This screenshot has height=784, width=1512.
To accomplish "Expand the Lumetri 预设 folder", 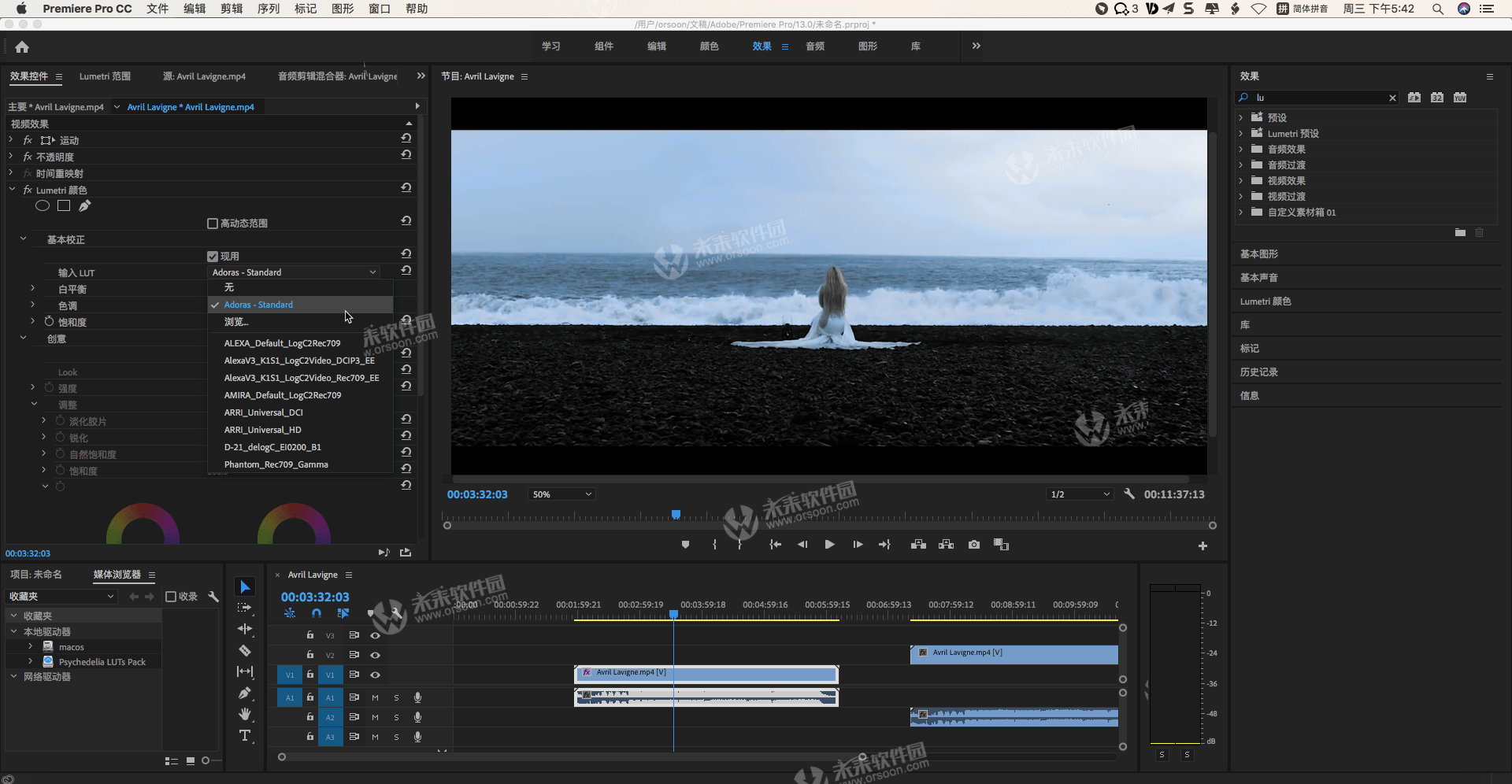I will [x=1241, y=134].
